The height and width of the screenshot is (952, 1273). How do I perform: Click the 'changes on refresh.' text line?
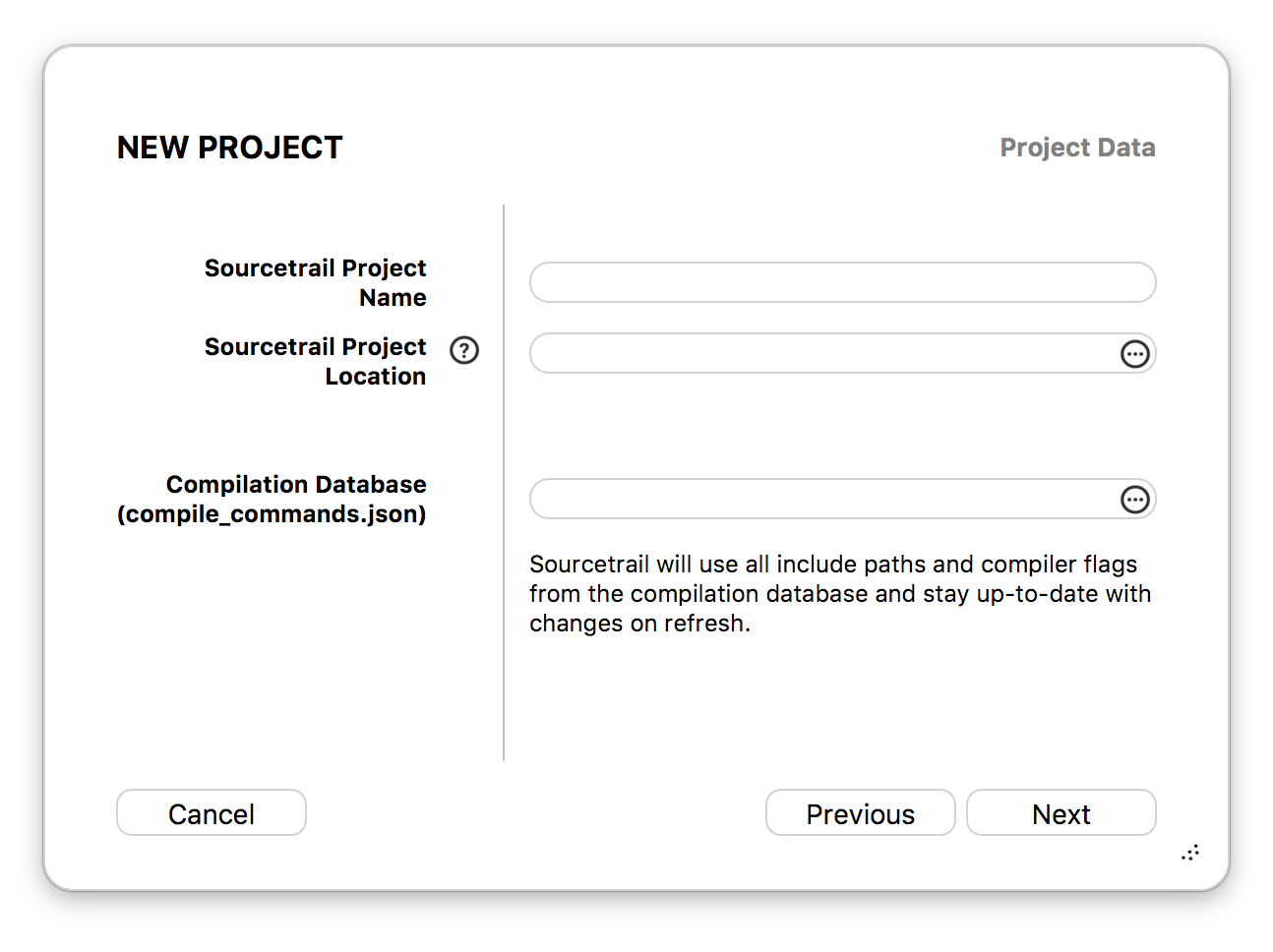639,624
